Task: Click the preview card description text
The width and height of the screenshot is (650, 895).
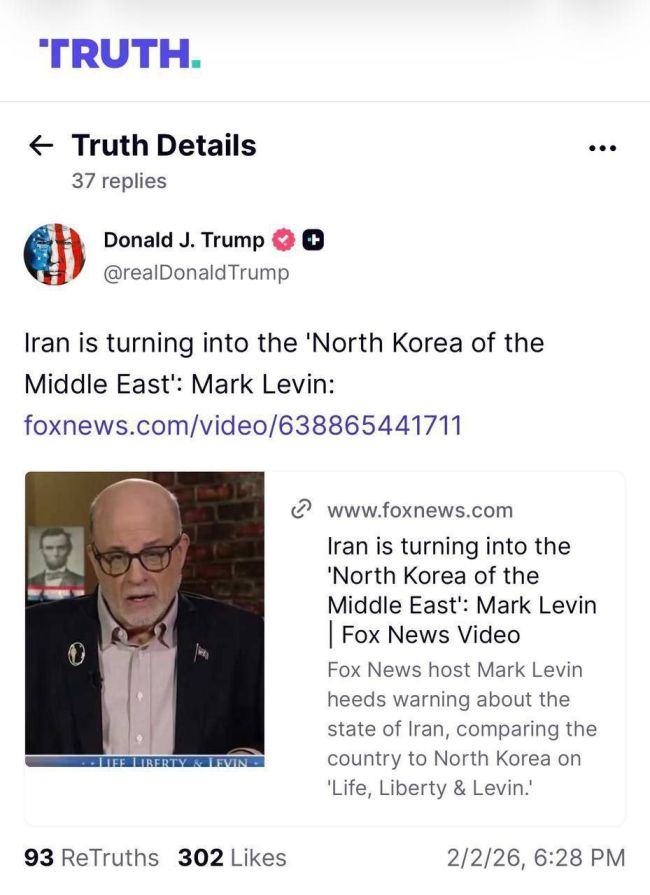Action: tap(462, 728)
